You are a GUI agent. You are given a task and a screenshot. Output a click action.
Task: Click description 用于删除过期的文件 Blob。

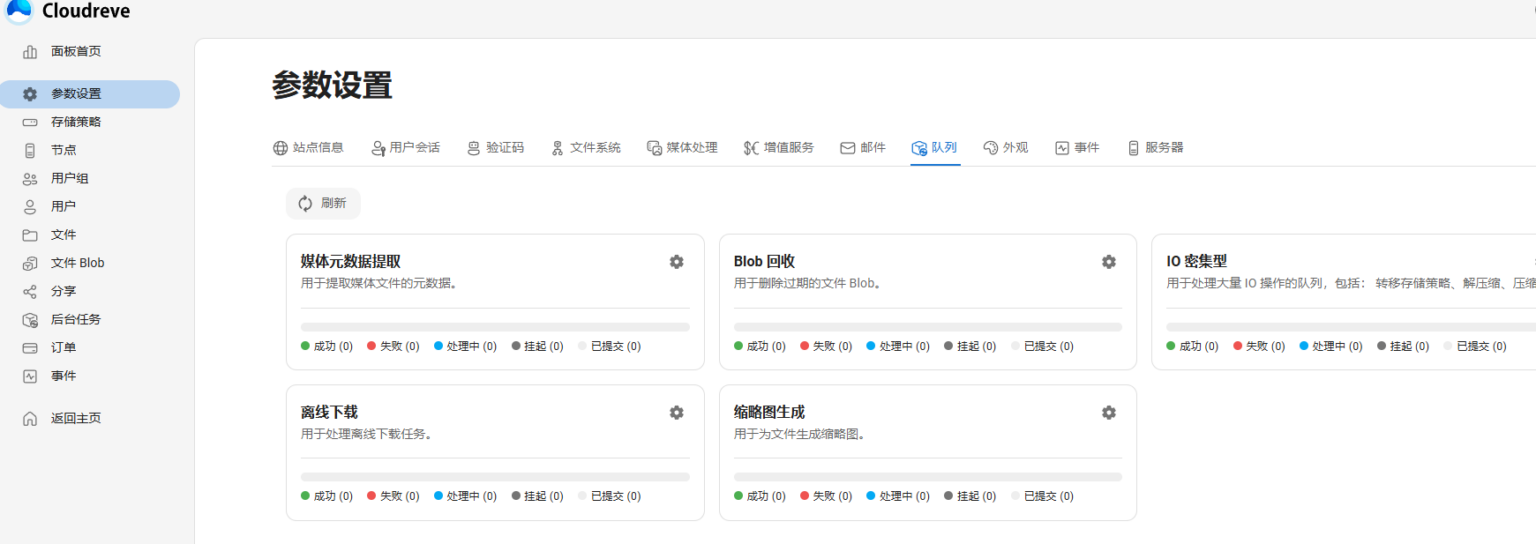[808, 283]
